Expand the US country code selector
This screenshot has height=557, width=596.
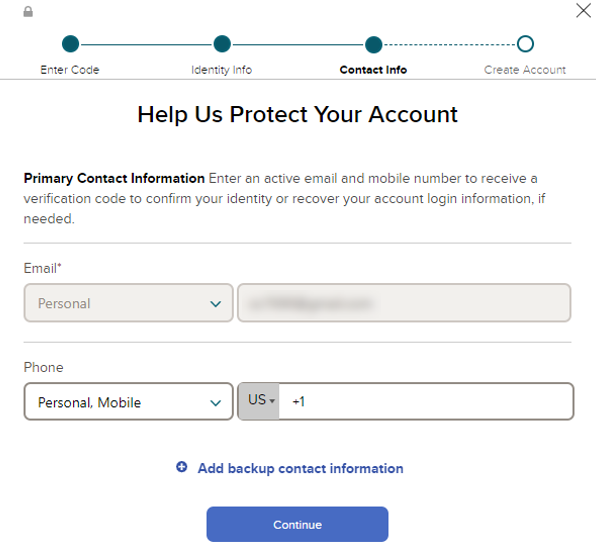pyautogui.click(x=261, y=401)
